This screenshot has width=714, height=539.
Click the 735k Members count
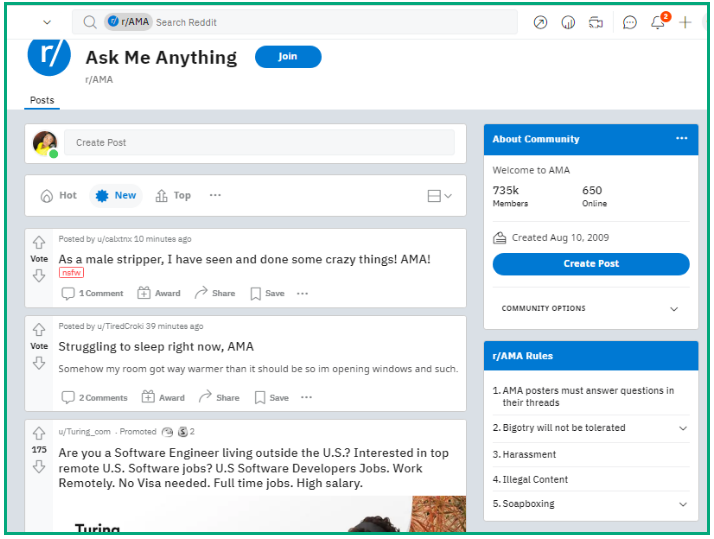pyautogui.click(x=510, y=196)
